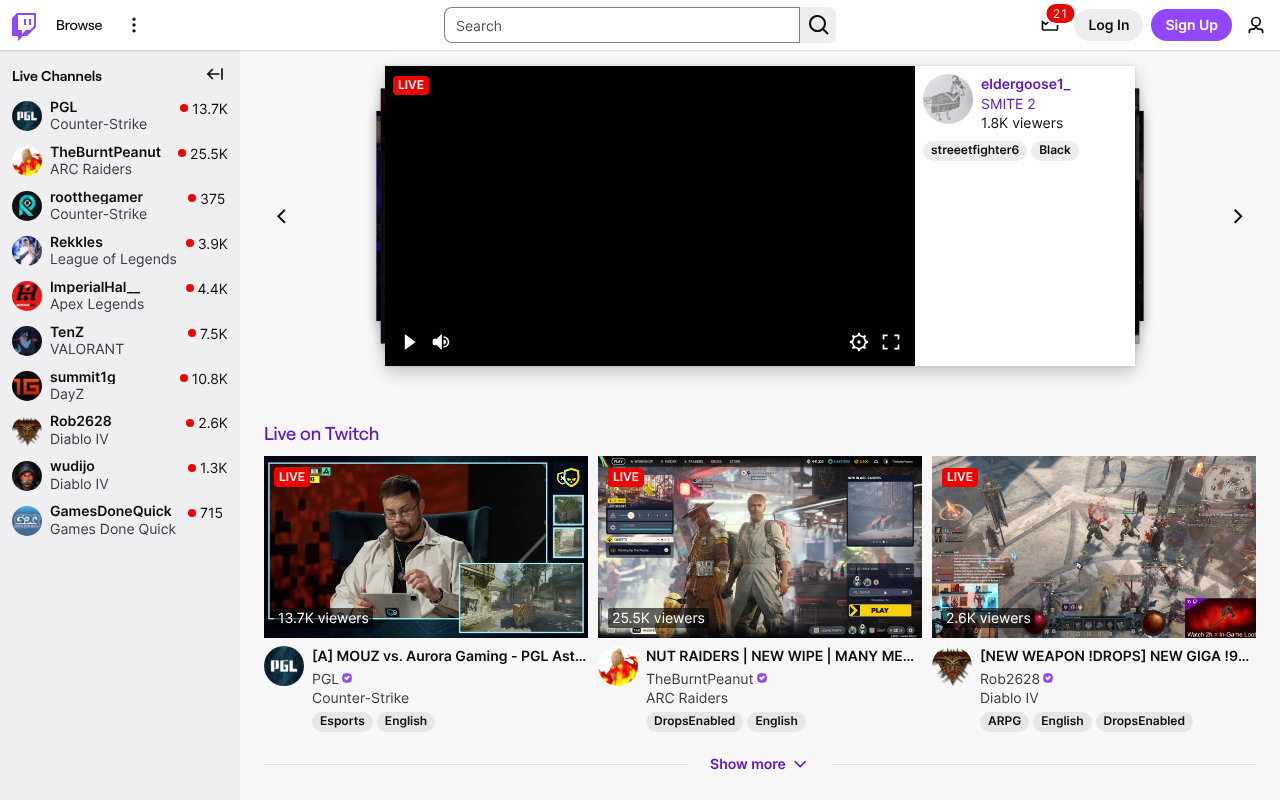Open rootthegamer avatar in sidebar
The width and height of the screenshot is (1280, 800).
point(27,206)
